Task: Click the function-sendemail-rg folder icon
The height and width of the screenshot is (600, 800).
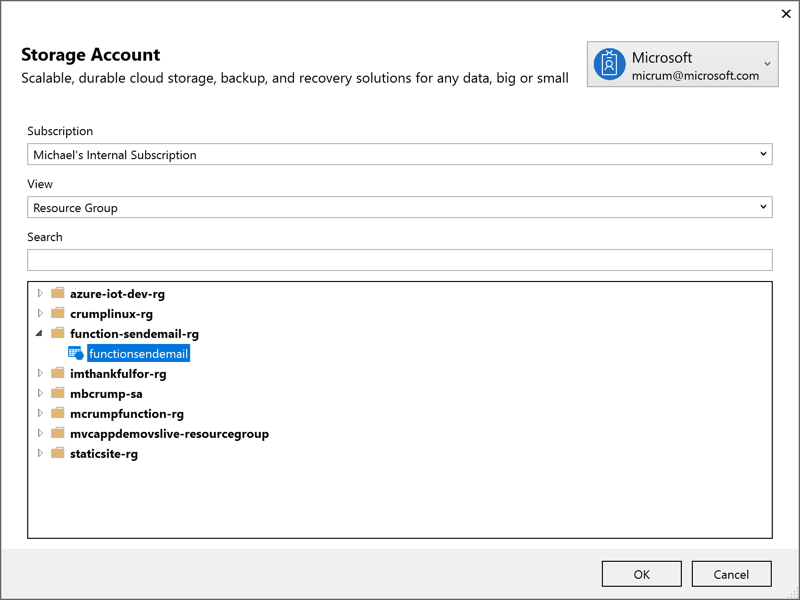Action: 58,333
